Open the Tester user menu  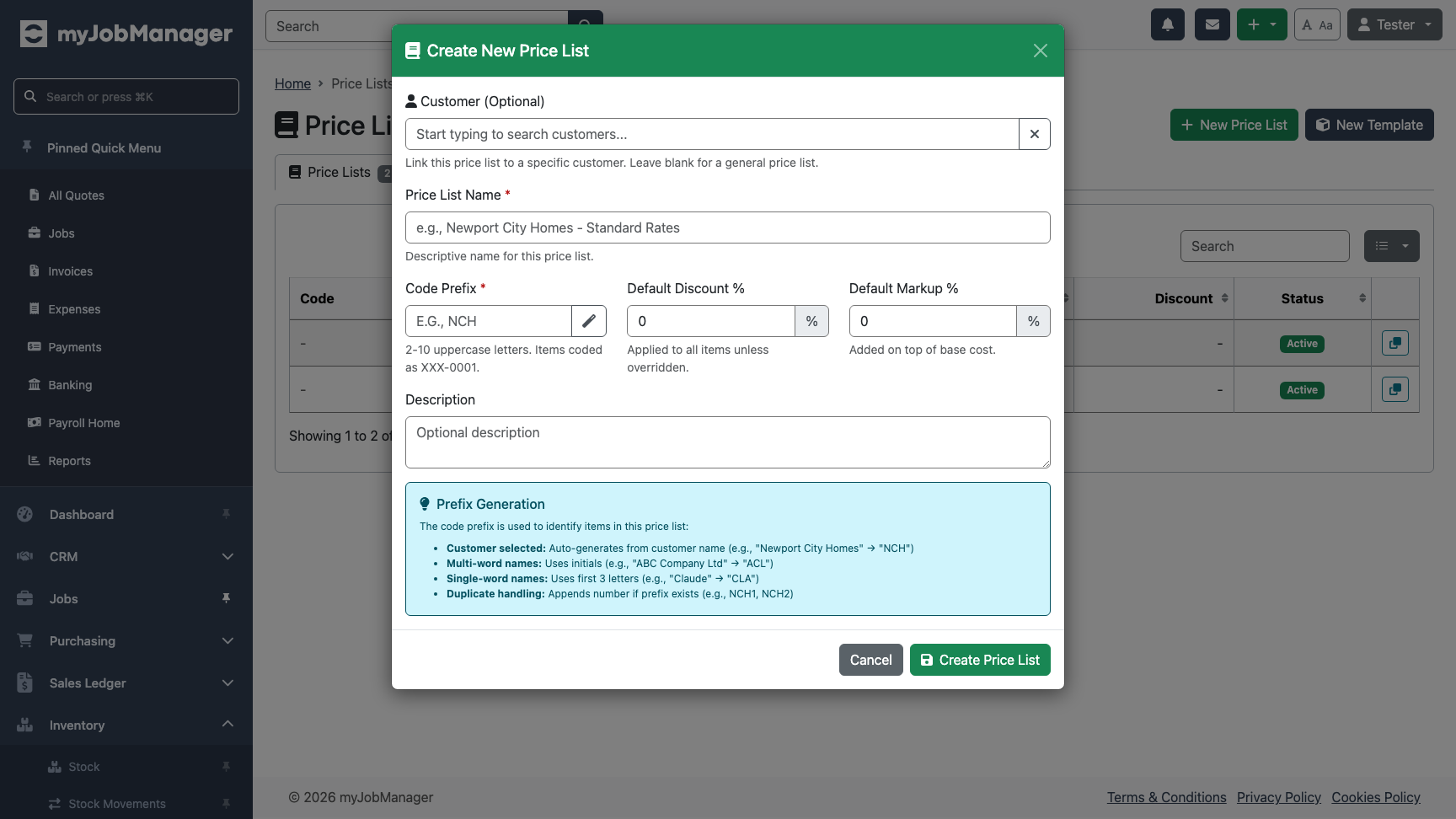point(1394,24)
